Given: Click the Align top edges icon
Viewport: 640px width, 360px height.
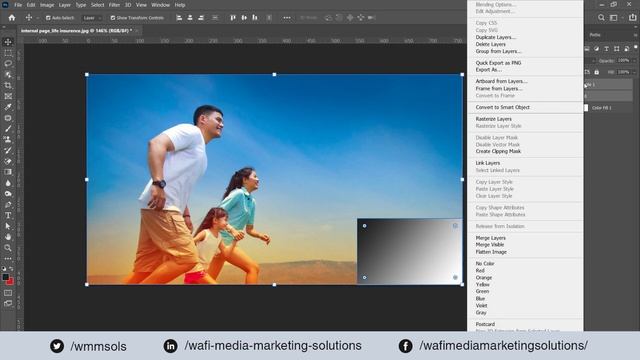Looking at the screenshot, I should [233, 18].
